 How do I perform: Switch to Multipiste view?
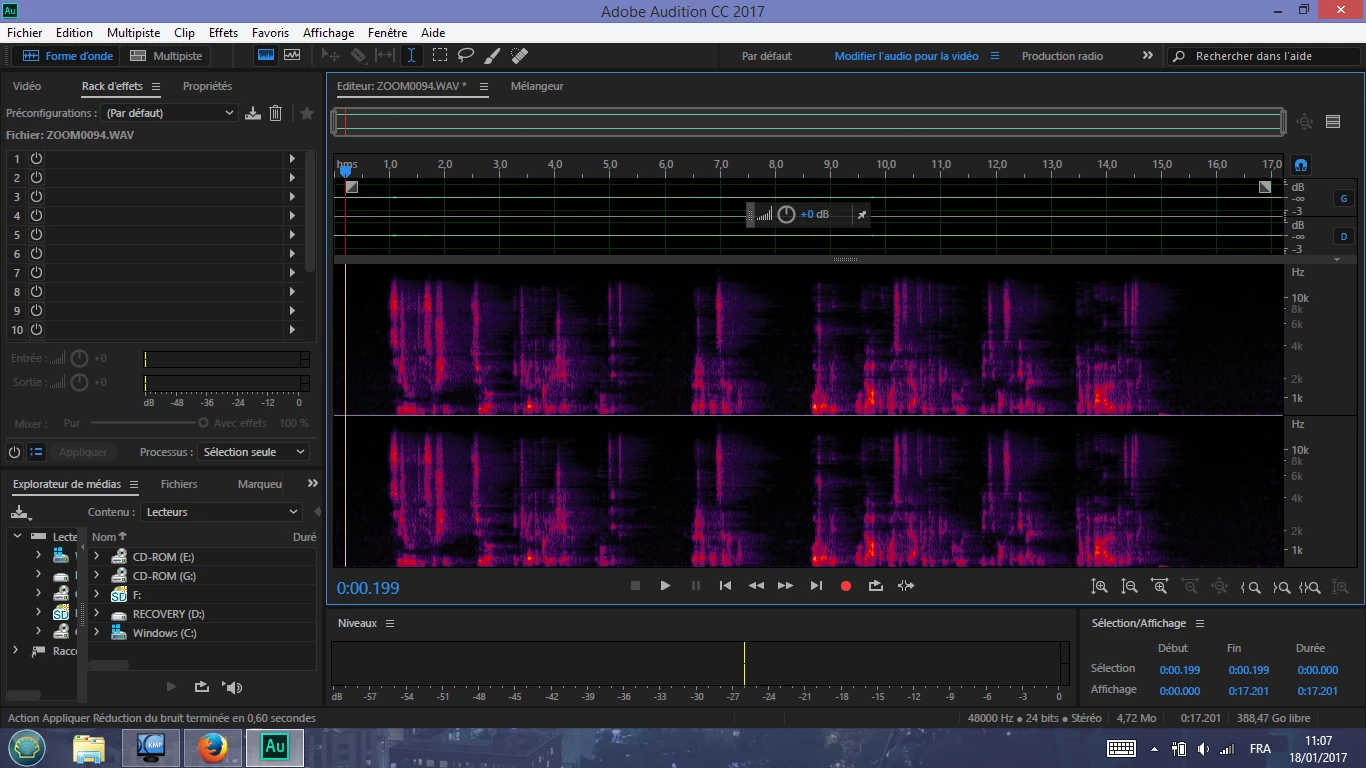click(166, 56)
